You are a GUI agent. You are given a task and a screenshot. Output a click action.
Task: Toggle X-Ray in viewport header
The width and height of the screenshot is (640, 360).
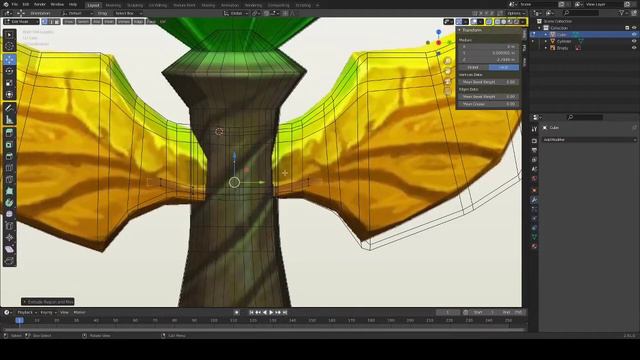[x=489, y=22]
